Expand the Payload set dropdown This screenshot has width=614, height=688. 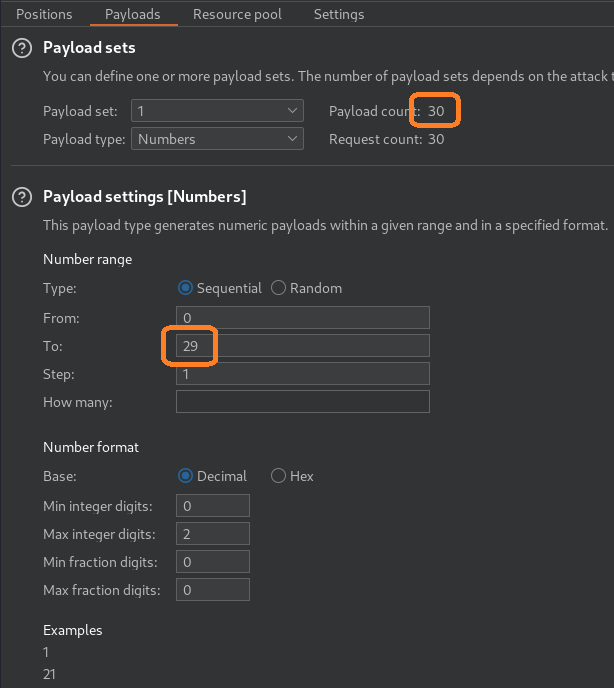(217, 111)
